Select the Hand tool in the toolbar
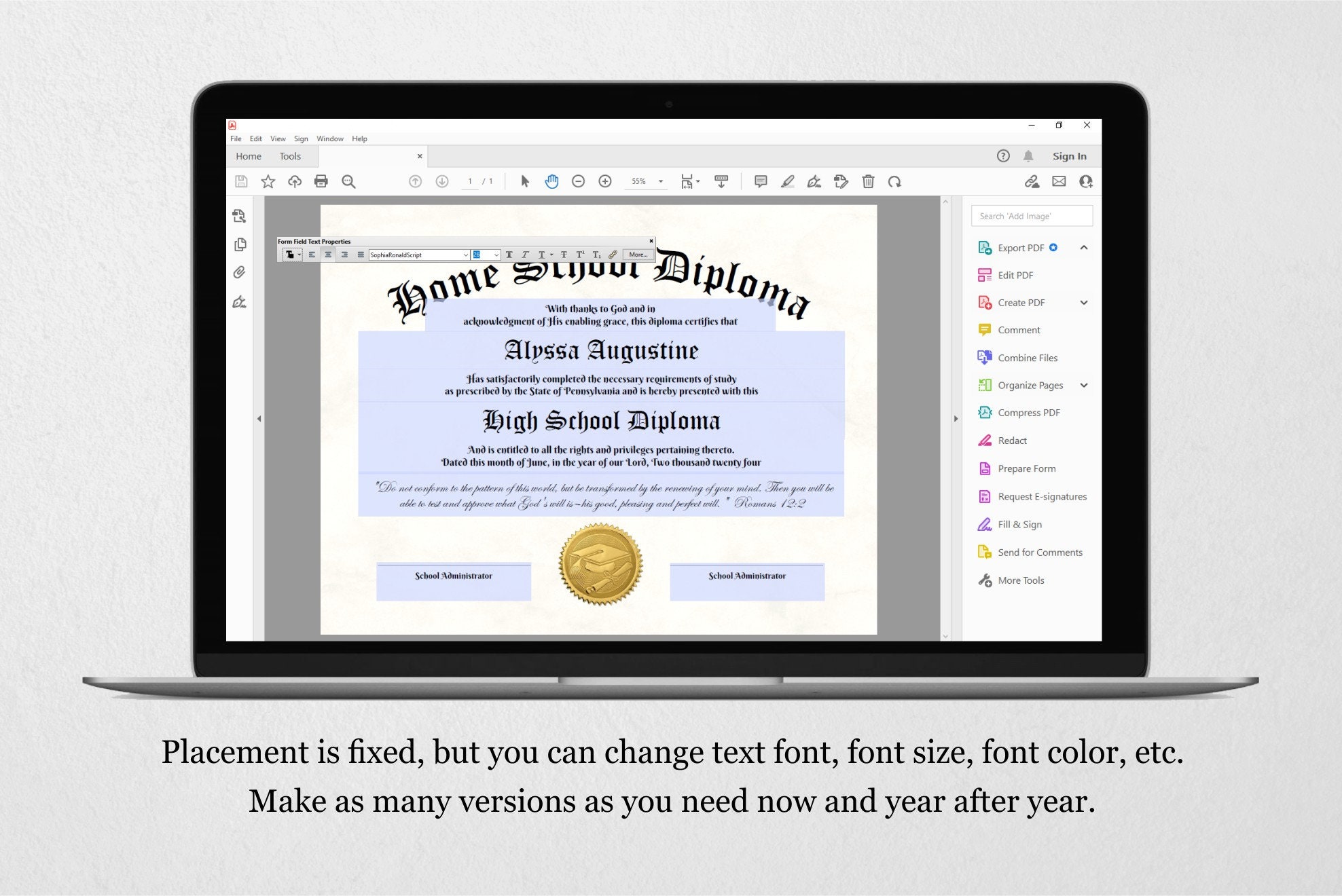Image resolution: width=1342 pixels, height=896 pixels. click(551, 181)
